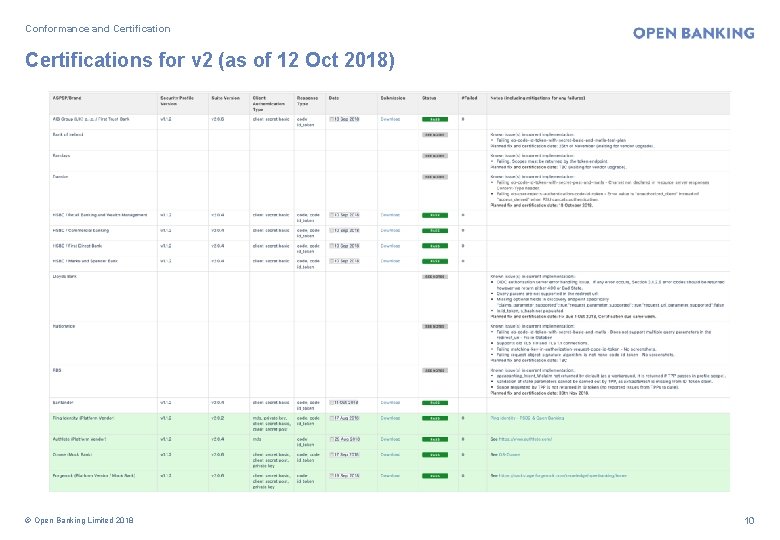
Task: Open the Ping Identity notes link
Action: pyautogui.click(x=527, y=418)
